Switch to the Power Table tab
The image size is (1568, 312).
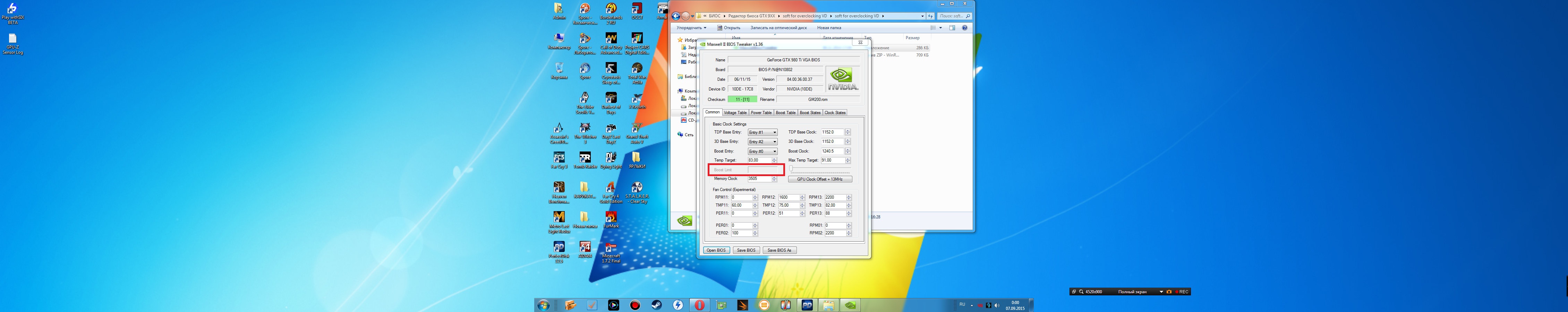[761, 113]
